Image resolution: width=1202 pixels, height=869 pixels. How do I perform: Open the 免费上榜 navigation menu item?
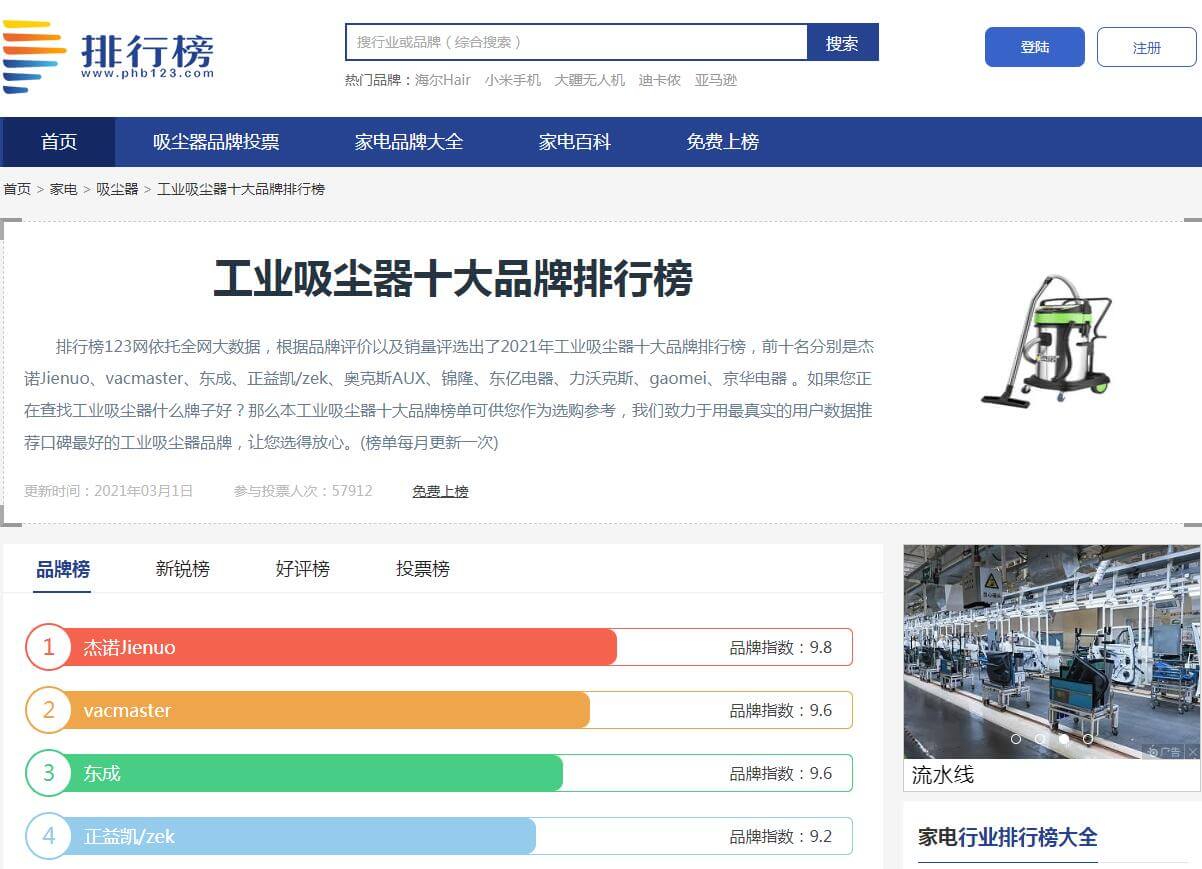(x=723, y=142)
